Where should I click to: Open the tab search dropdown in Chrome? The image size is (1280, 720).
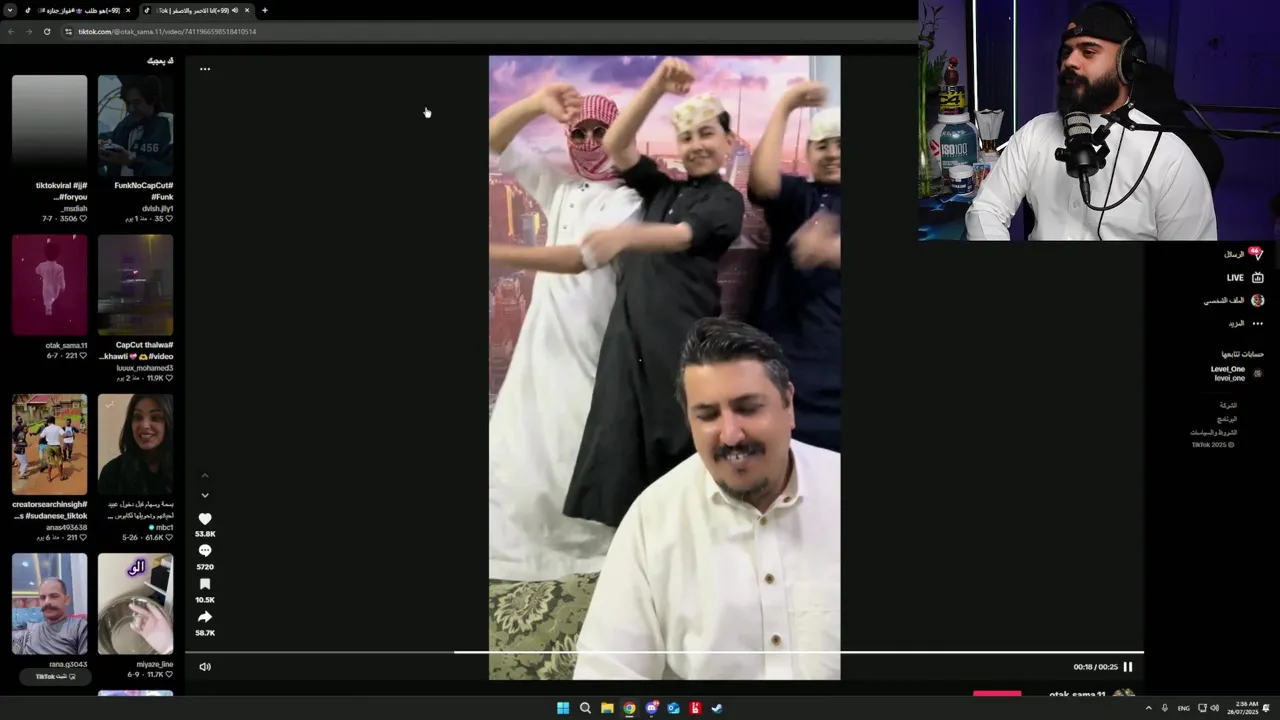9,10
